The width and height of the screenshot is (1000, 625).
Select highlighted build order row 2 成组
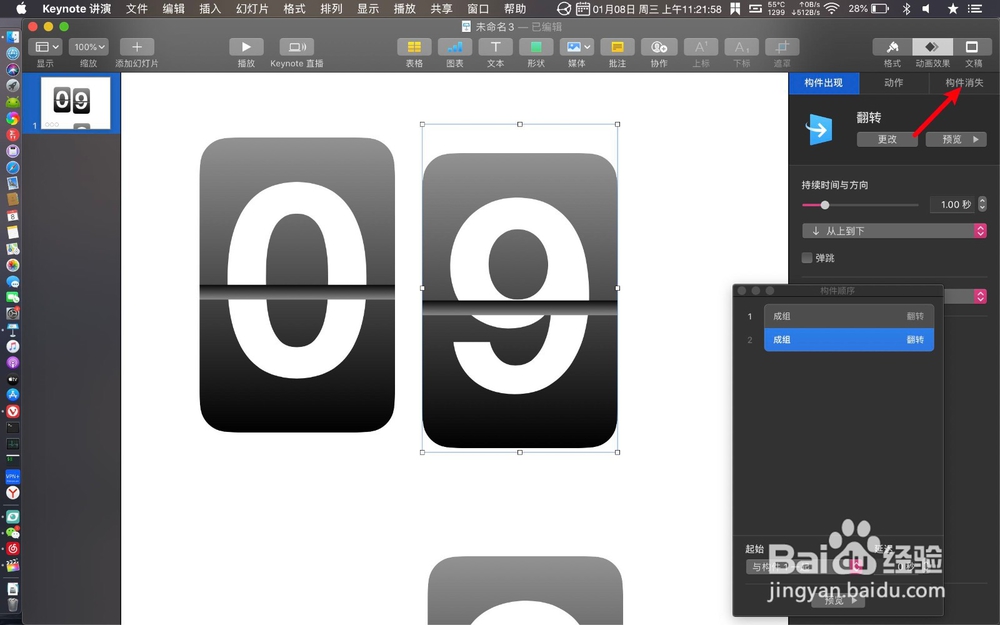coord(848,339)
